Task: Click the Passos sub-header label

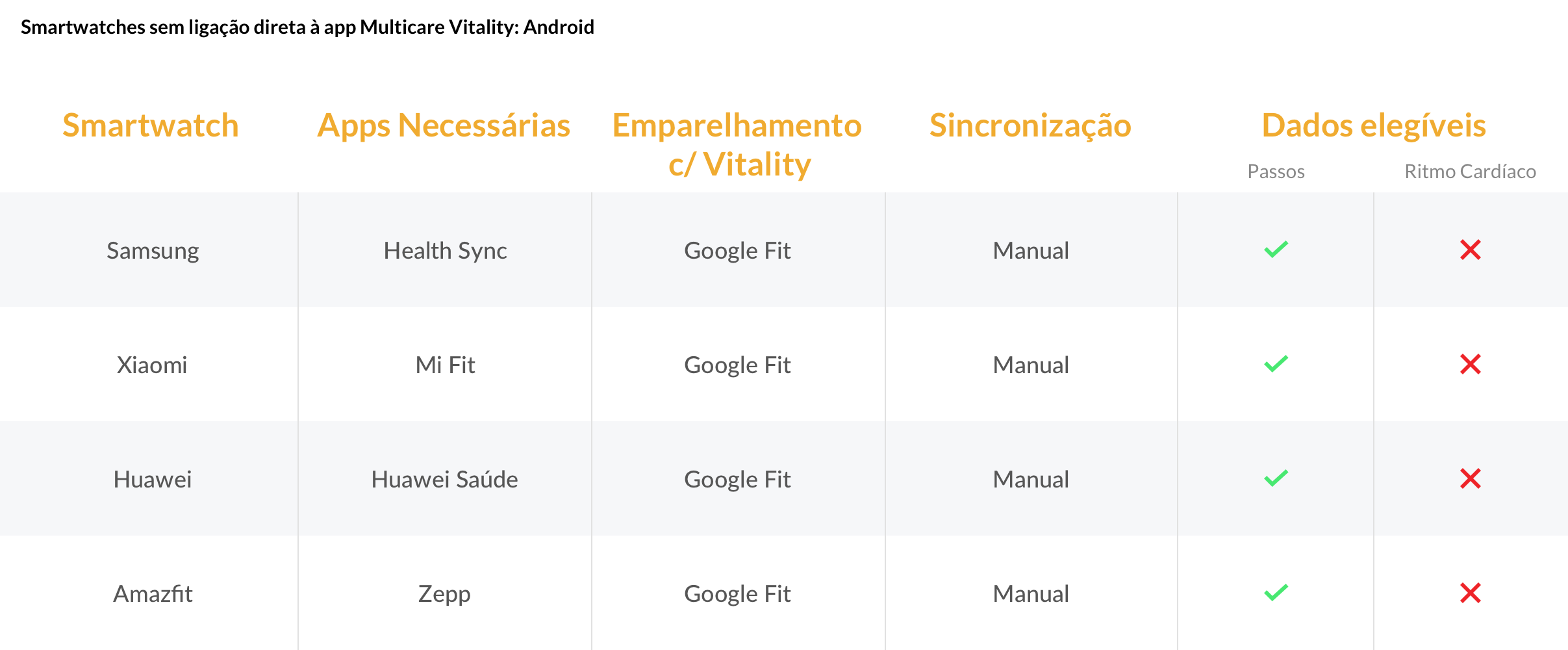Action: click(x=1276, y=172)
